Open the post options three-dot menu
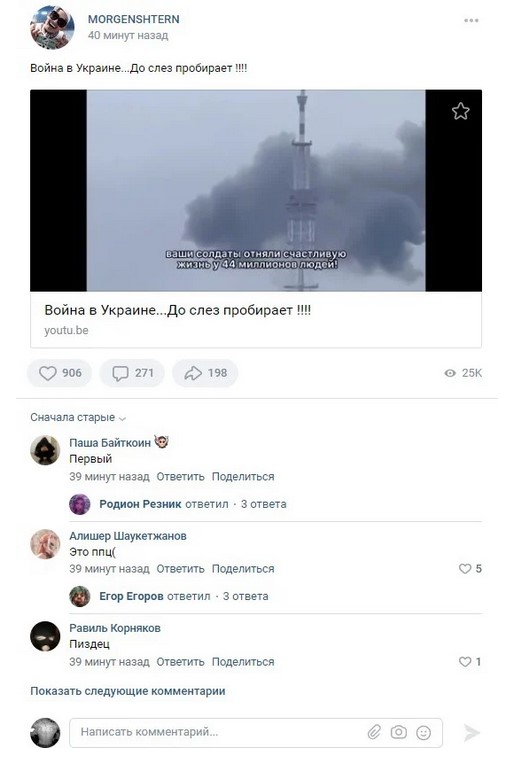Image resolution: width=520 pixels, height=770 pixels. coord(471,20)
